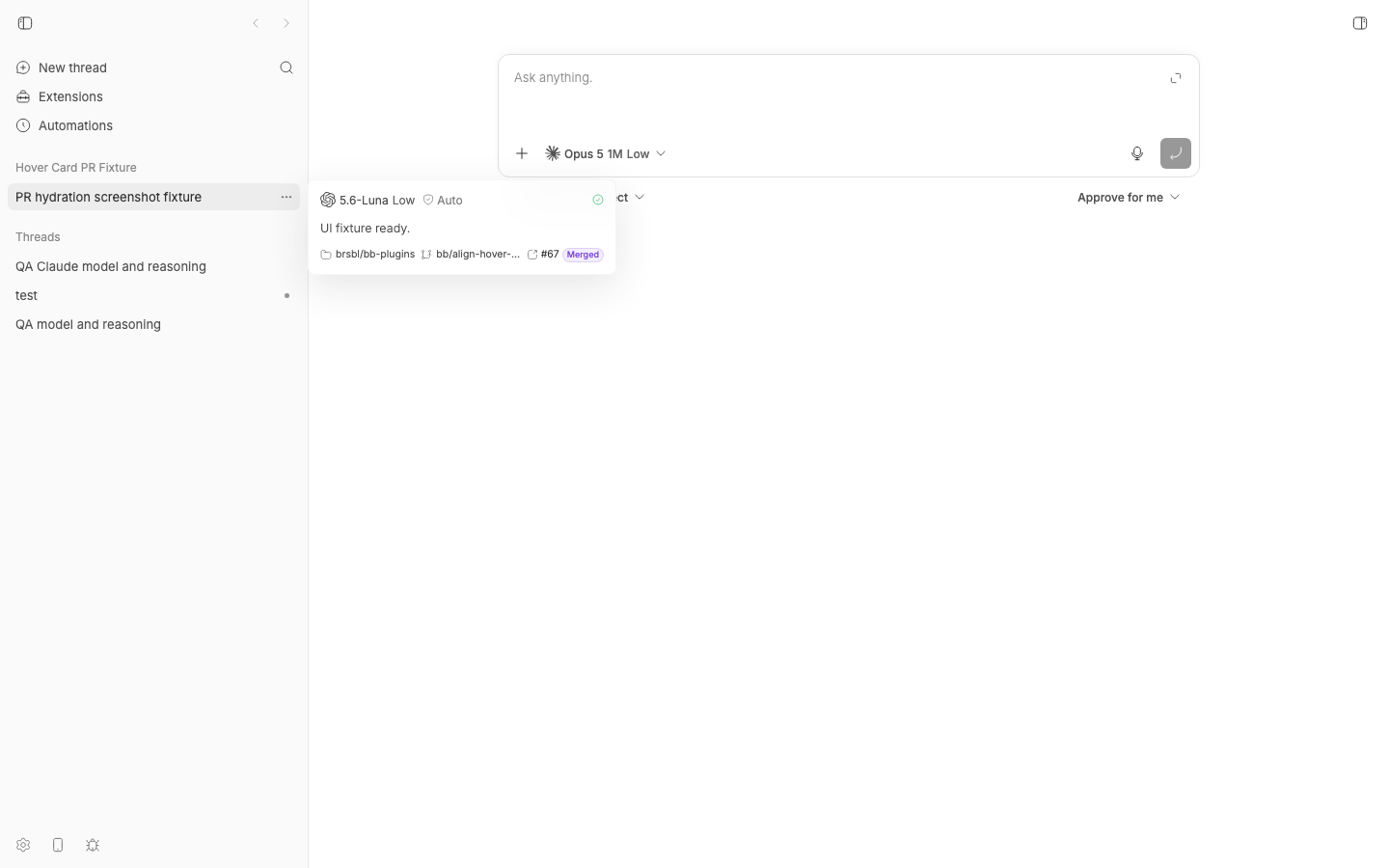Click the mobile device icon in the sidebar footer
The height and width of the screenshot is (868, 1389).
pyautogui.click(x=58, y=845)
